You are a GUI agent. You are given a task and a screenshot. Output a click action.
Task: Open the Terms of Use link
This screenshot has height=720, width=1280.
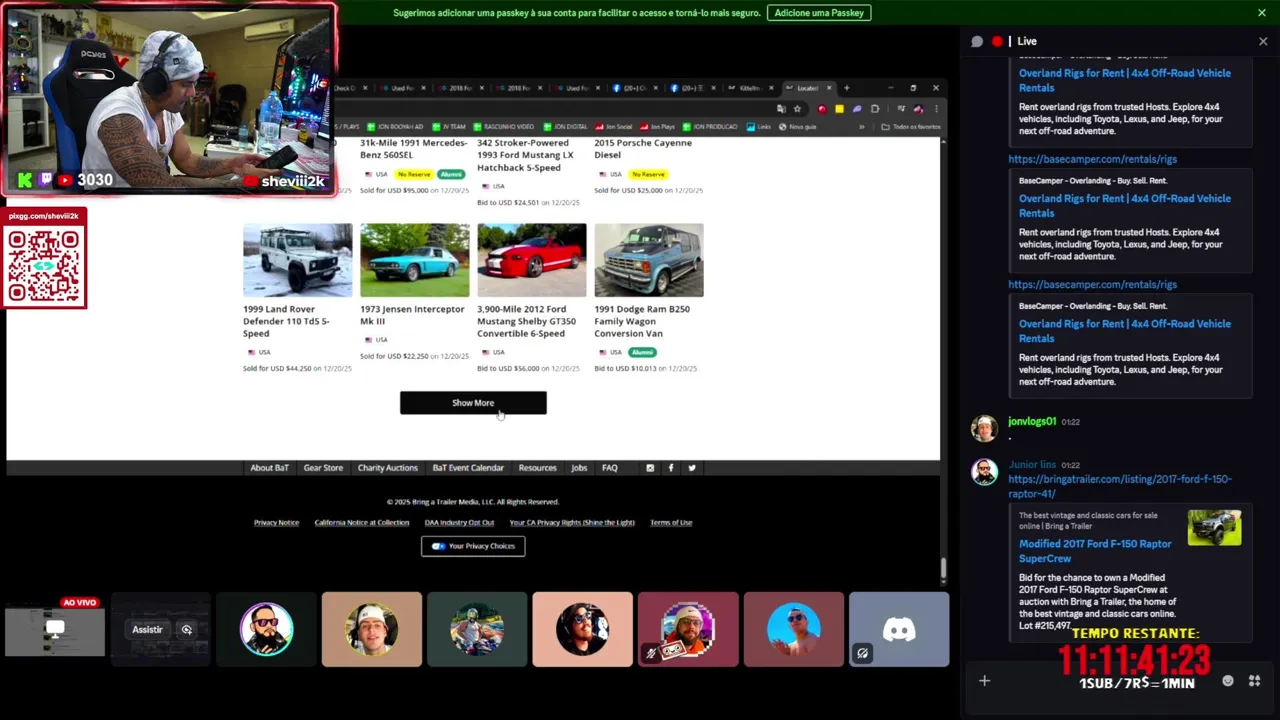point(671,522)
